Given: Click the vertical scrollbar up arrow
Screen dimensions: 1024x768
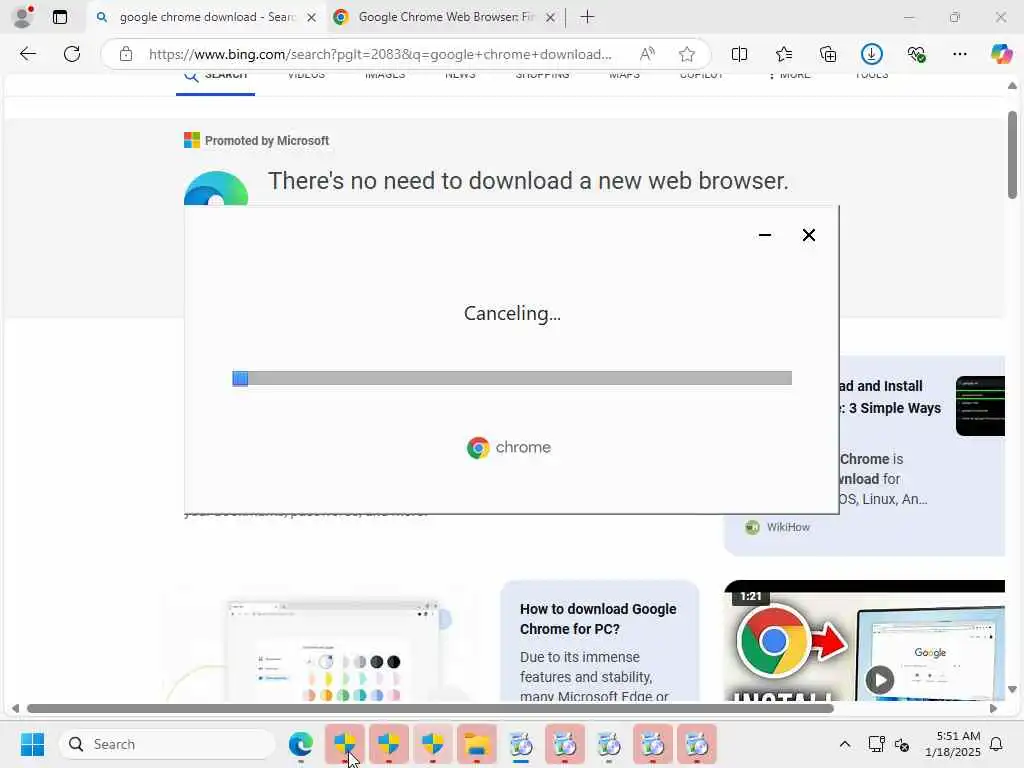Looking at the screenshot, I should pos(1012,86).
